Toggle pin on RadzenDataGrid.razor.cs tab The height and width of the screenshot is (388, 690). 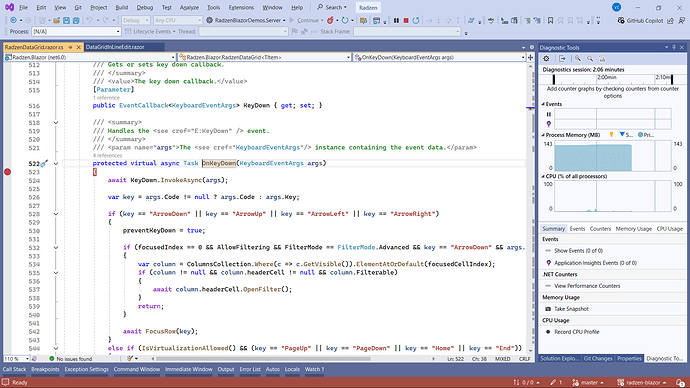pos(70,47)
